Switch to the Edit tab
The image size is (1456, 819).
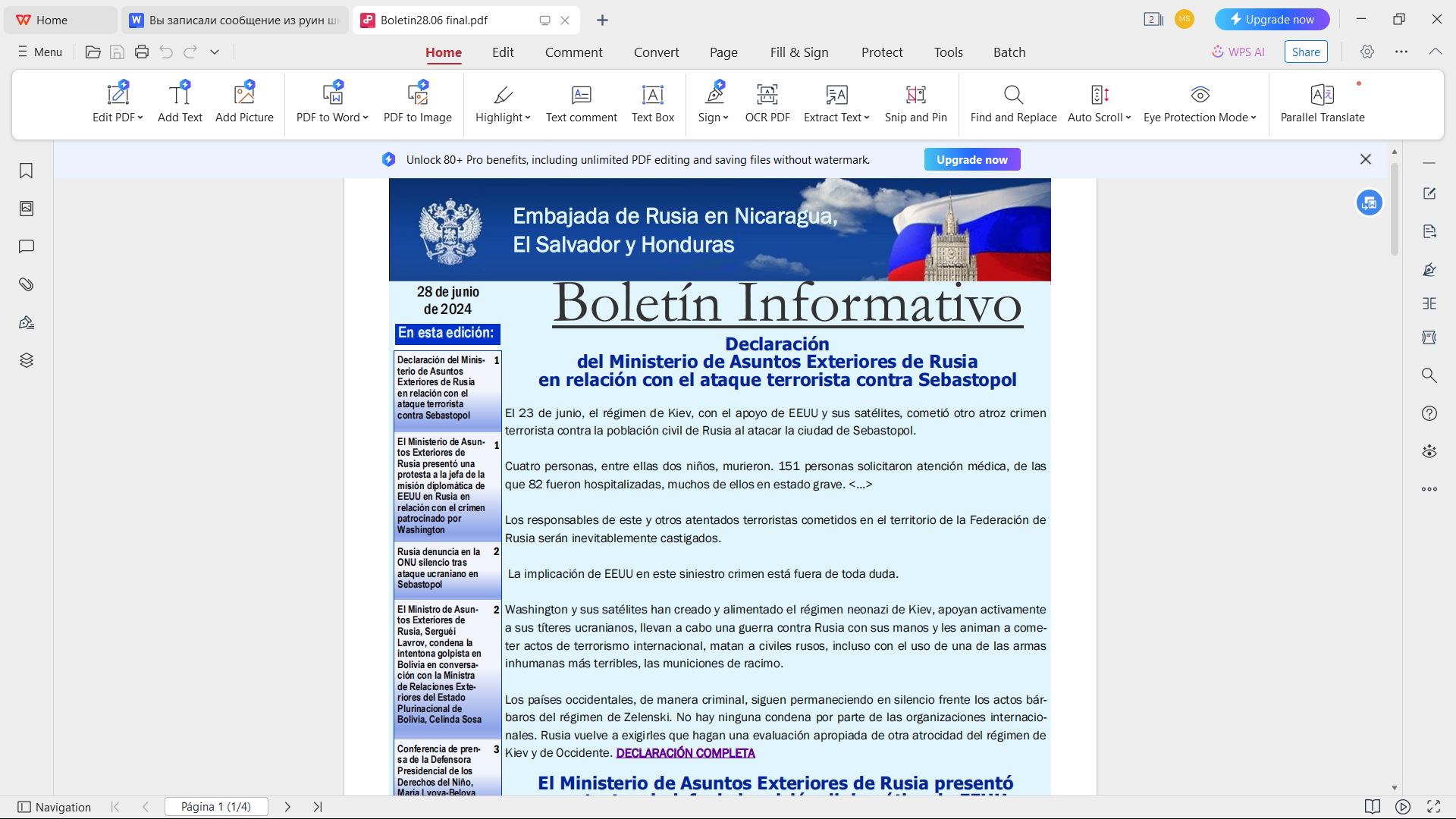pyautogui.click(x=503, y=52)
